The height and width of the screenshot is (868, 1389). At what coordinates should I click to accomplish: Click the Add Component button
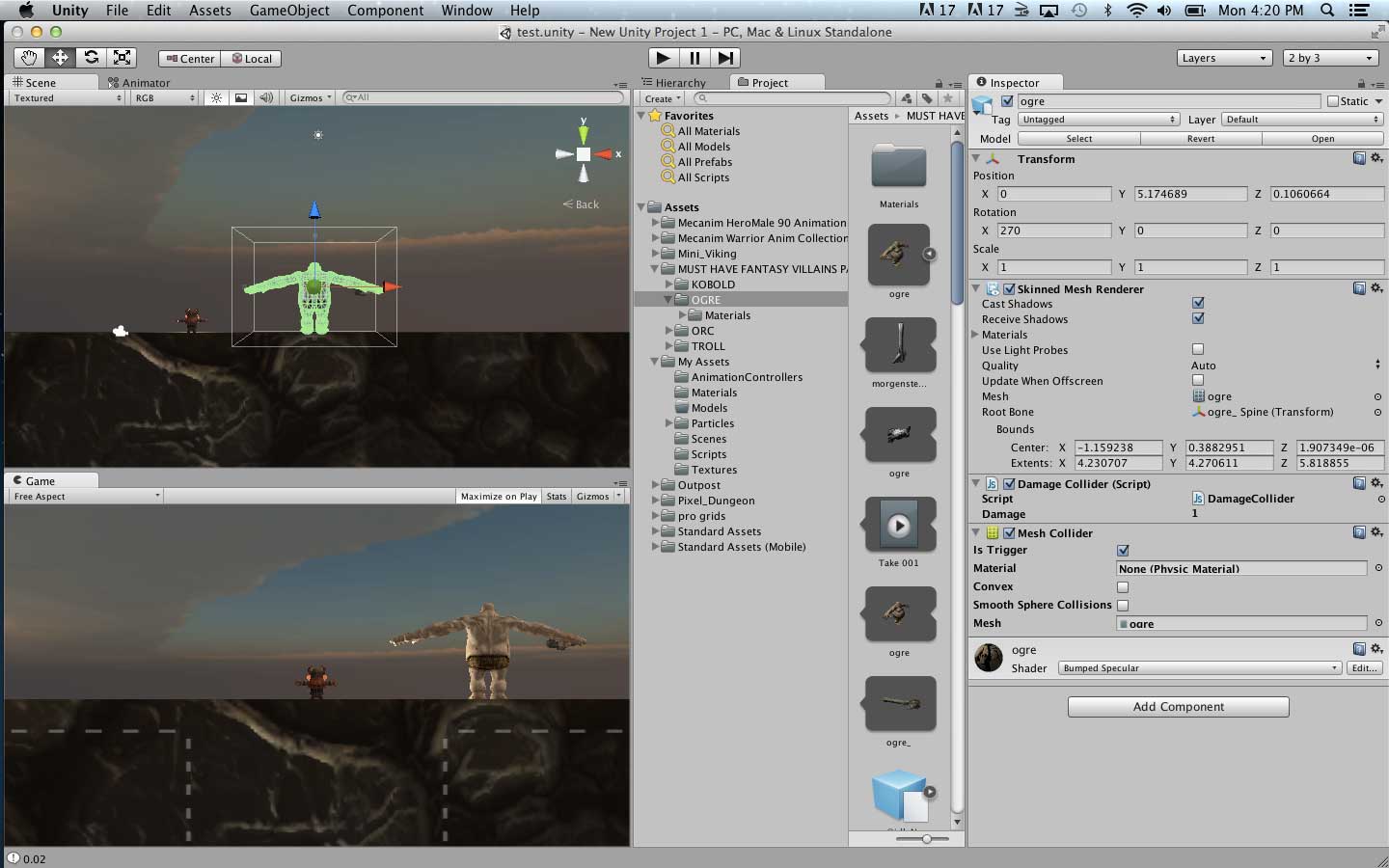click(x=1178, y=707)
